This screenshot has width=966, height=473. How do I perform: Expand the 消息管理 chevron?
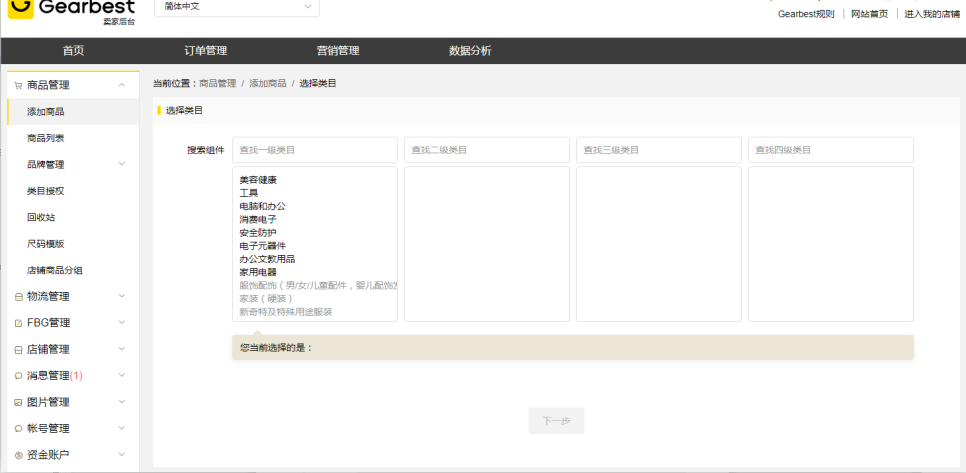(121, 376)
